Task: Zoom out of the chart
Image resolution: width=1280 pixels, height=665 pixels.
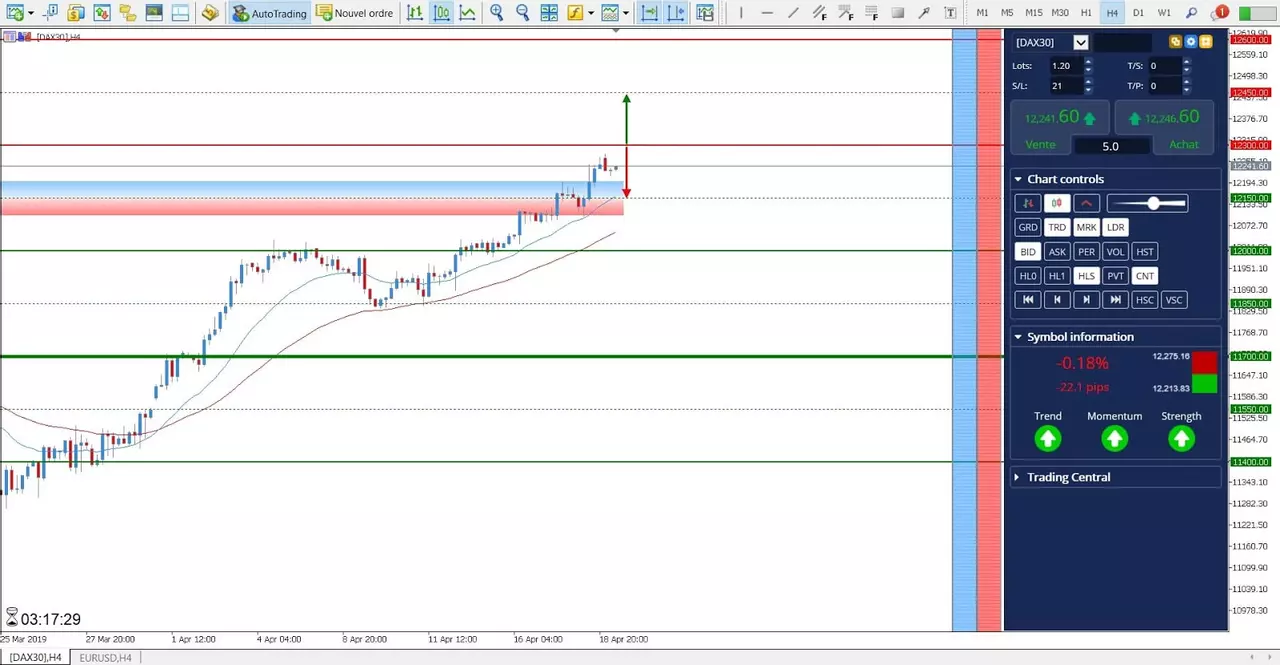Action: [x=522, y=13]
